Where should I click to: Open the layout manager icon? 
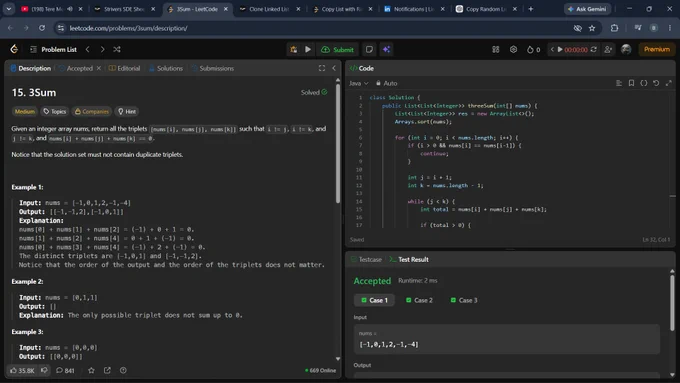coord(496,49)
